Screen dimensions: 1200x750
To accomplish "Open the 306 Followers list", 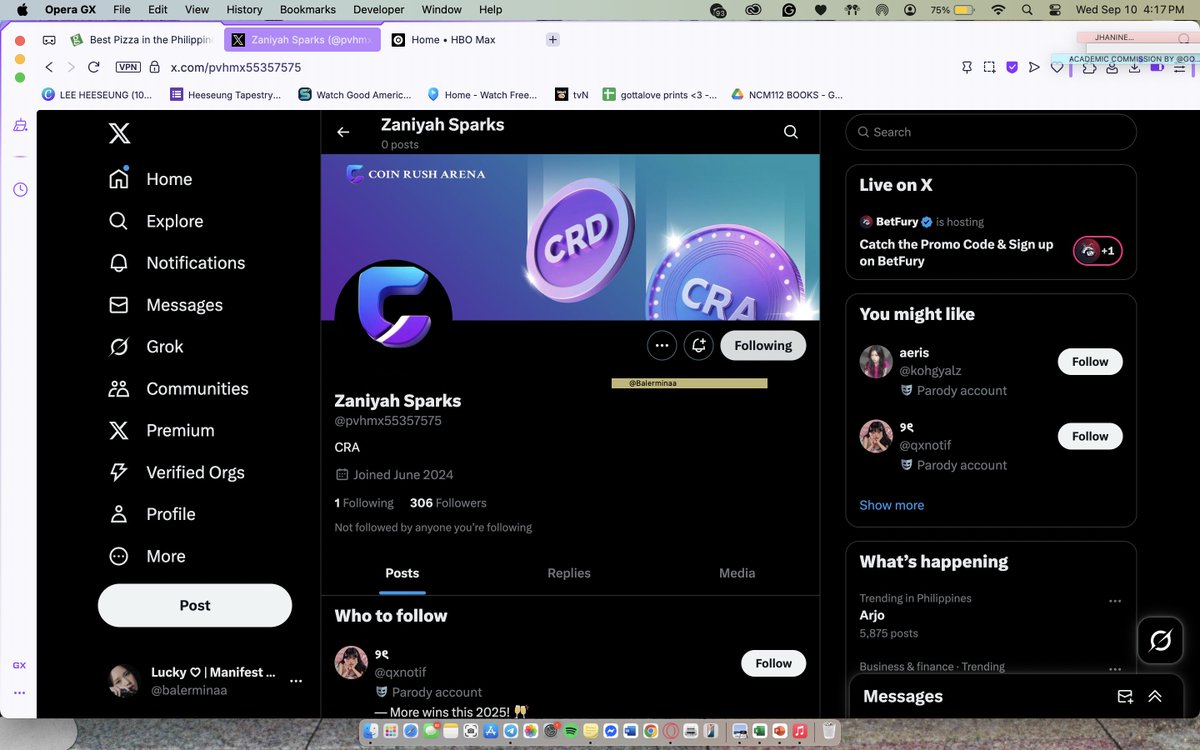I will point(448,503).
